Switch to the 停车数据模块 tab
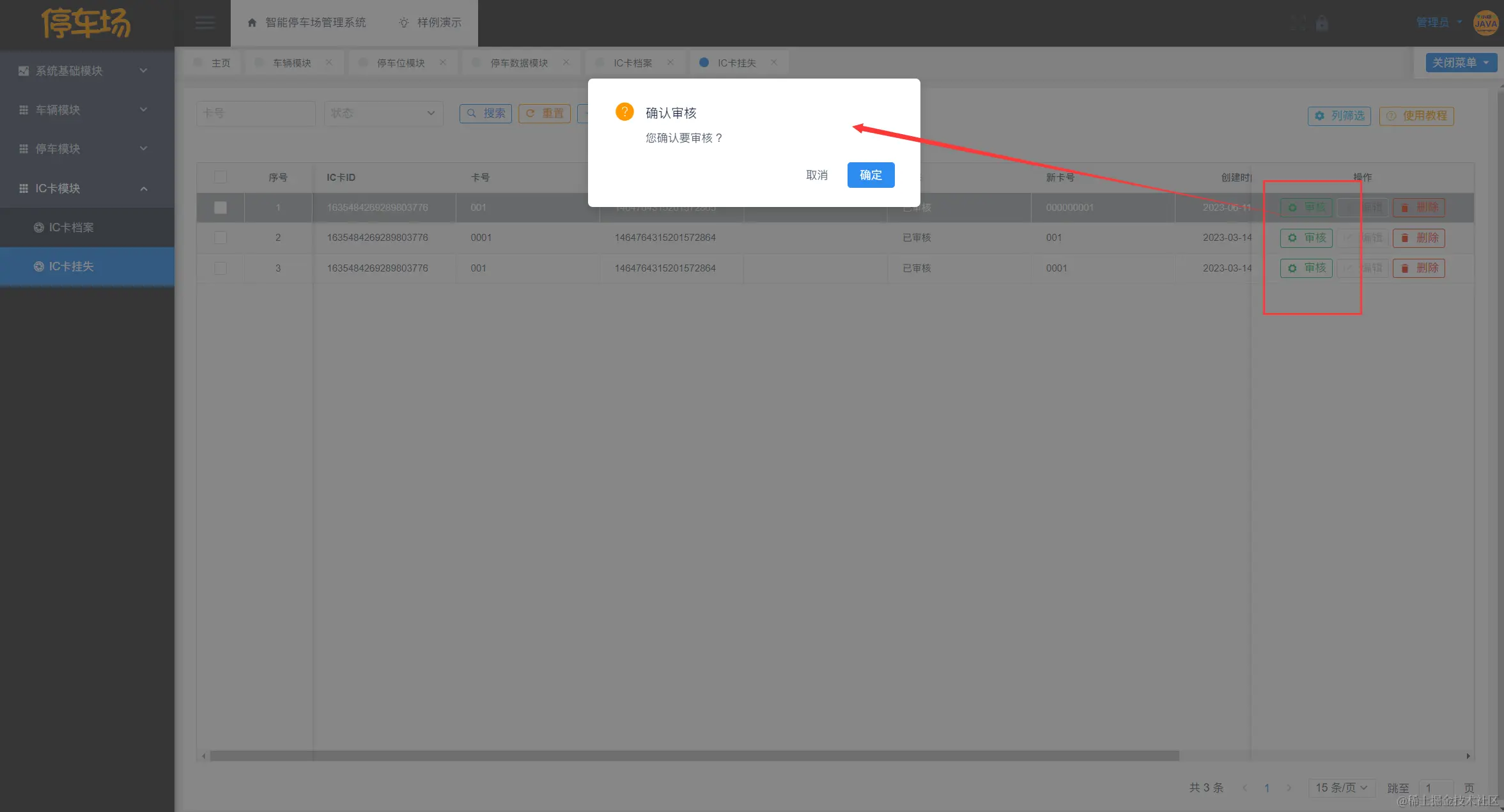The width and height of the screenshot is (1504, 812). [518, 63]
